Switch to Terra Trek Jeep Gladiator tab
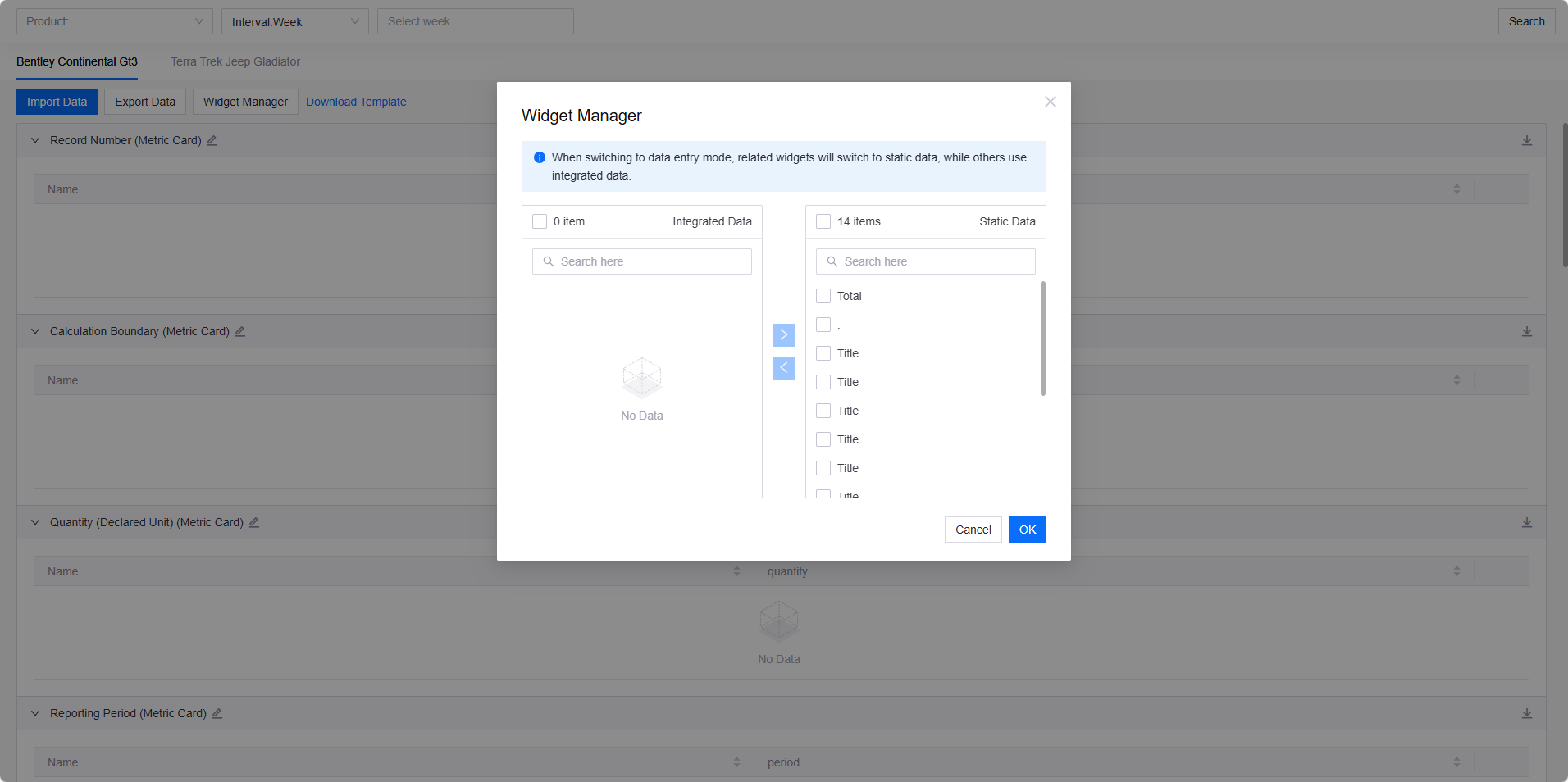Image resolution: width=1568 pixels, height=782 pixels. pos(235,61)
